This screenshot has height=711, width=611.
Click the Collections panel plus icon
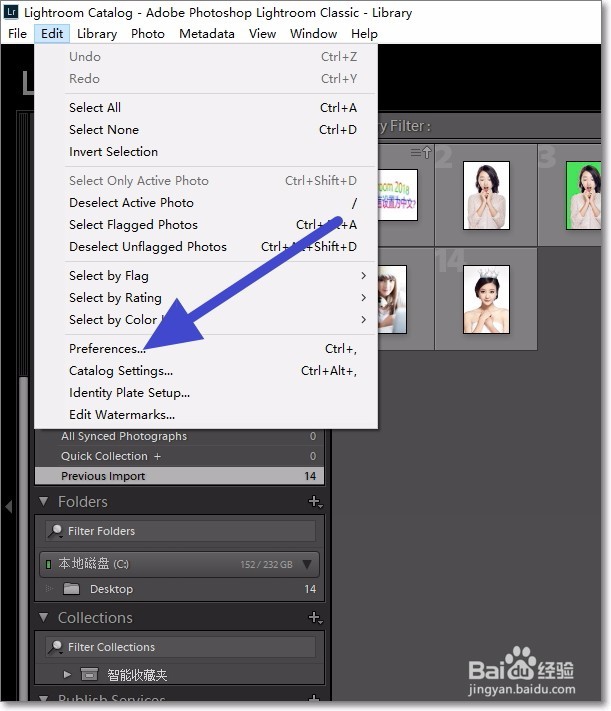click(x=315, y=617)
